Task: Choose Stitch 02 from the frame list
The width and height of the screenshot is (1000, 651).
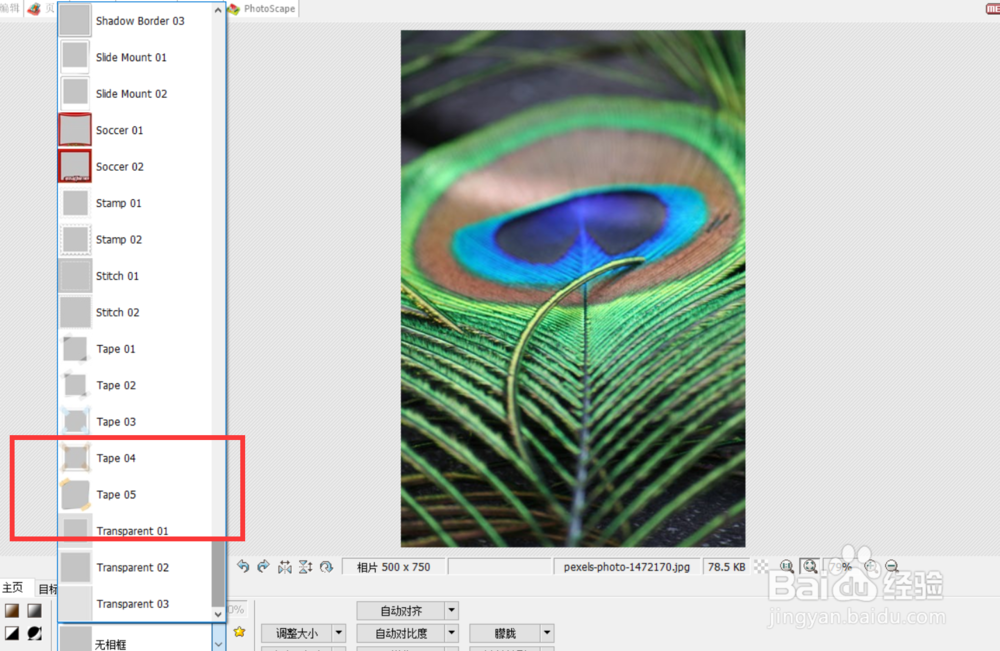Action: (135, 312)
